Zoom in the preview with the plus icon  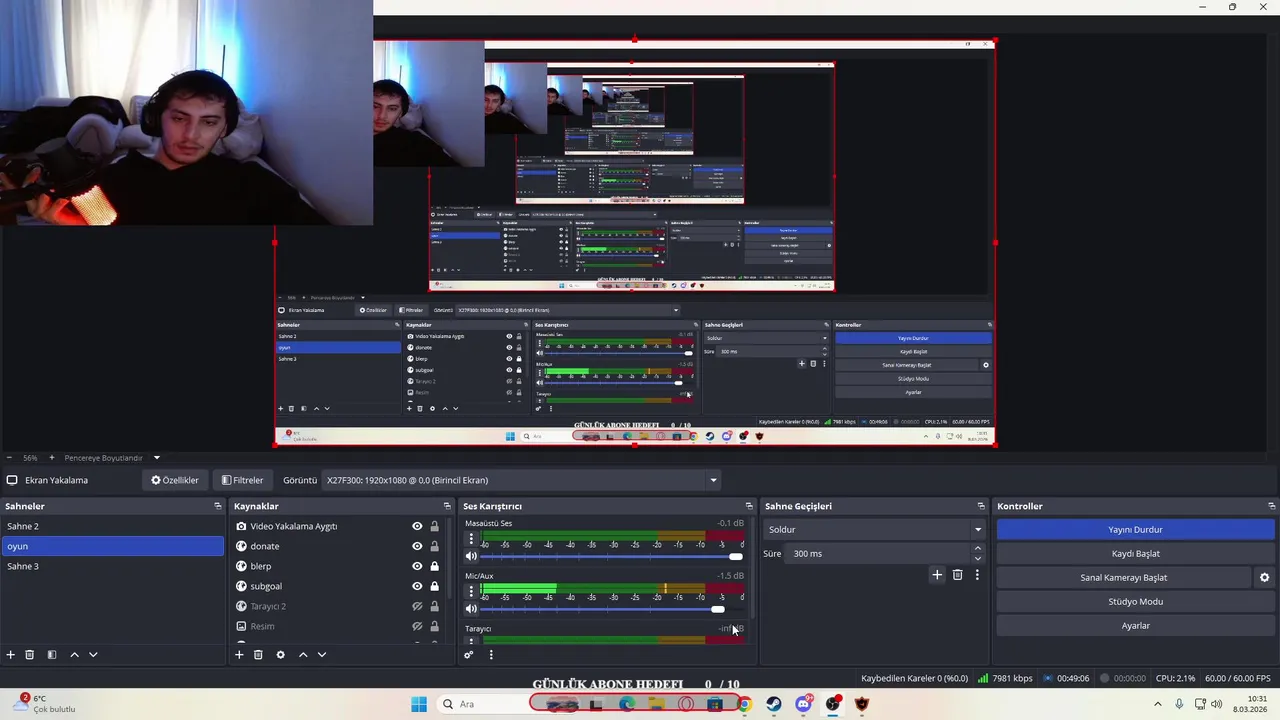coord(52,458)
